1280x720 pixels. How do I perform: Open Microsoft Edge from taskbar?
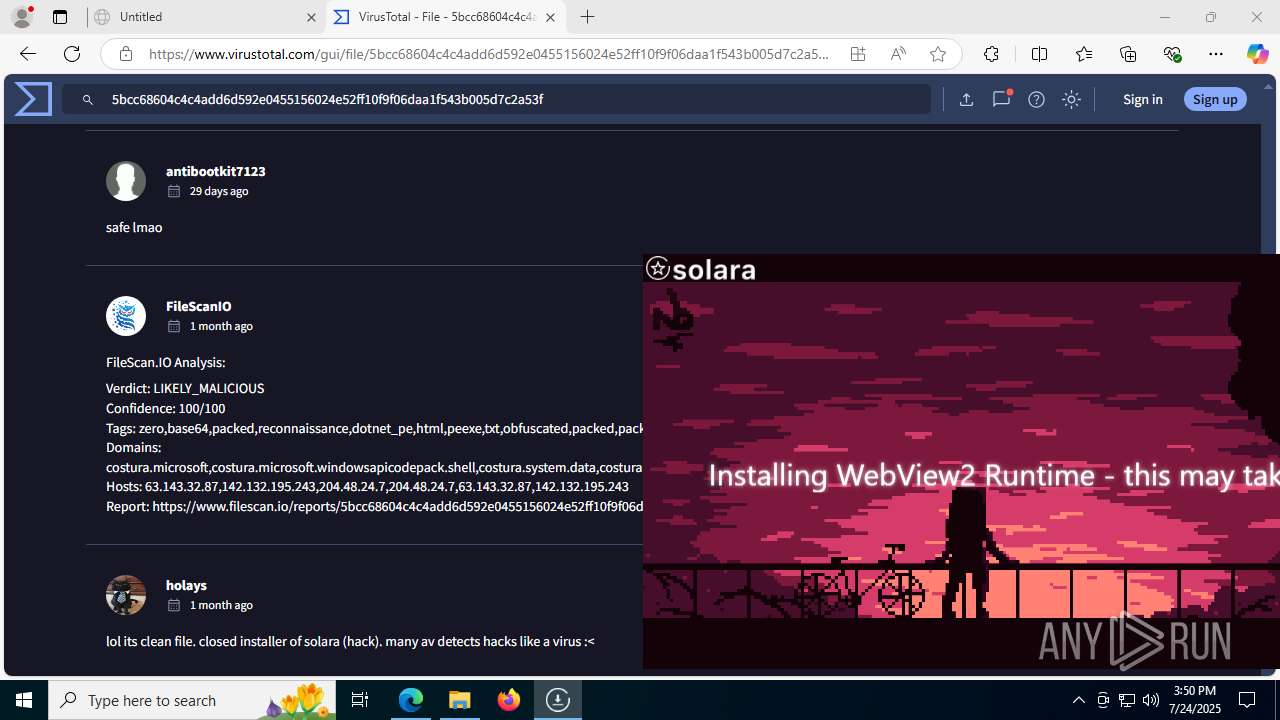pyautogui.click(x=411, y=700)
